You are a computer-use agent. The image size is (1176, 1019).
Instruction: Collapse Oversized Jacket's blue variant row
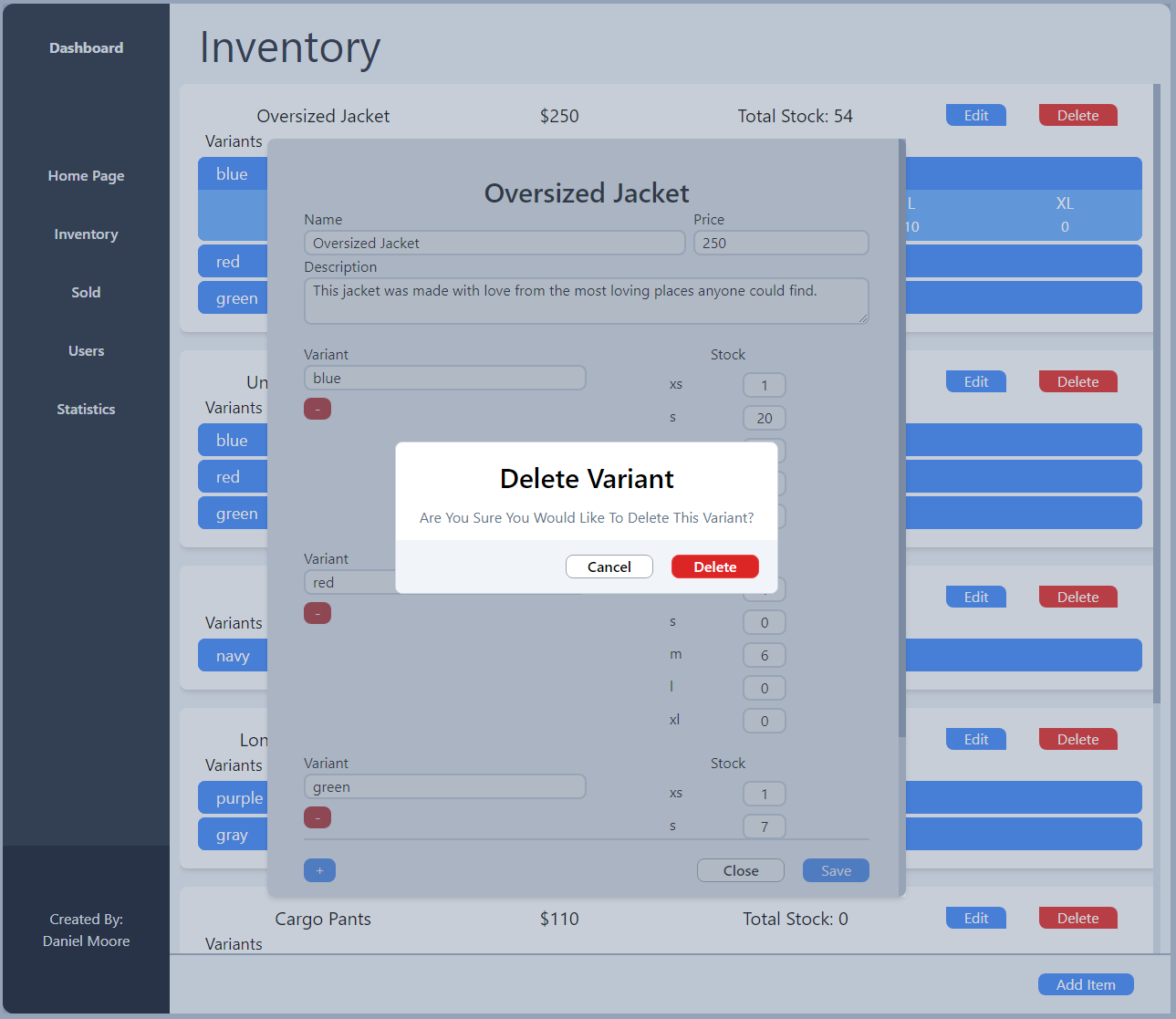pyautogui.click(x=670, y=173)
